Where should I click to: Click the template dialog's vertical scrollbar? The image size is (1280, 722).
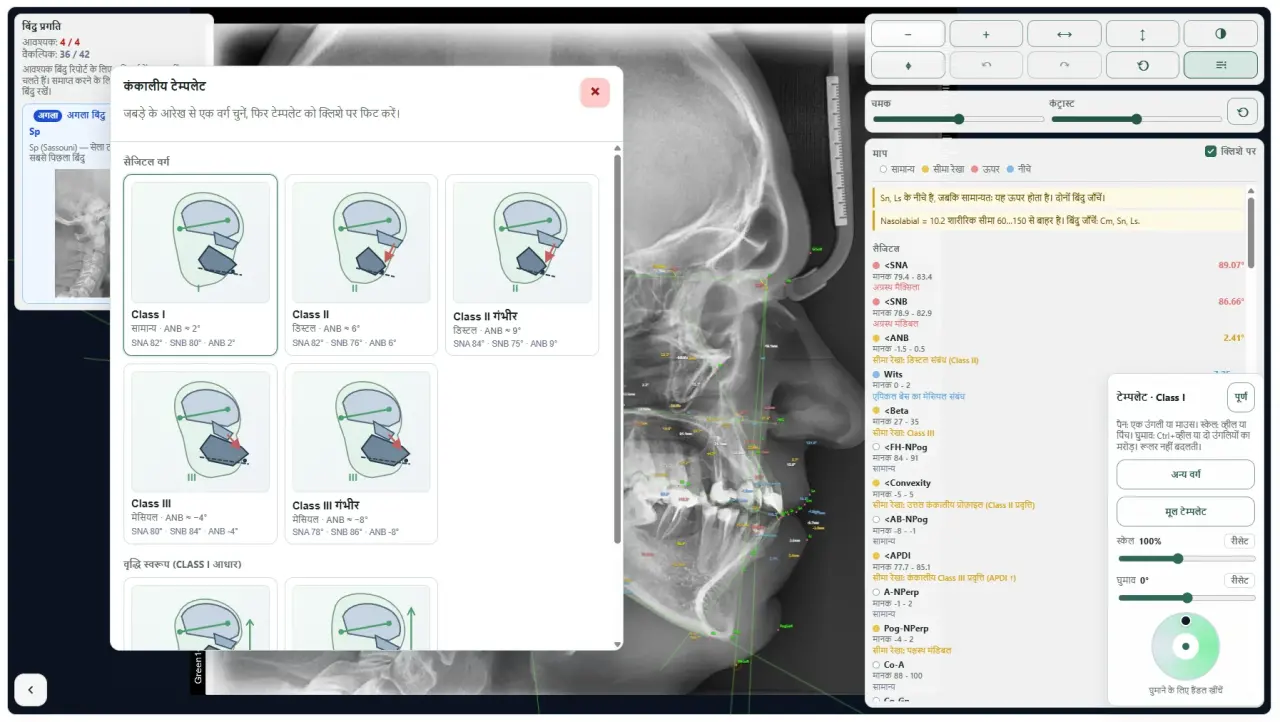pyautogui.click(x=617, y=350)
